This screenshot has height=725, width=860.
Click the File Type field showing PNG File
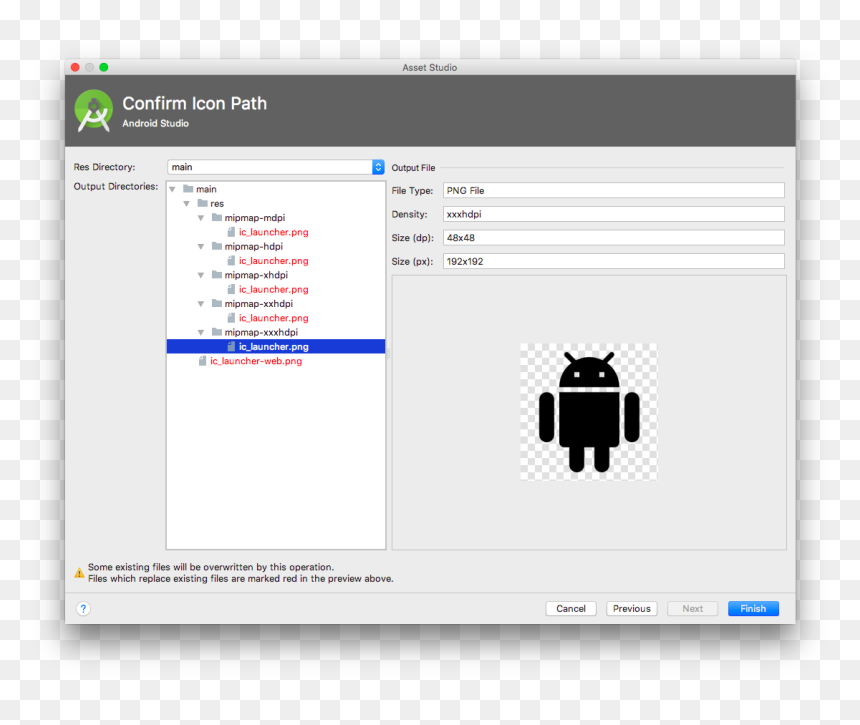(614, 190)
